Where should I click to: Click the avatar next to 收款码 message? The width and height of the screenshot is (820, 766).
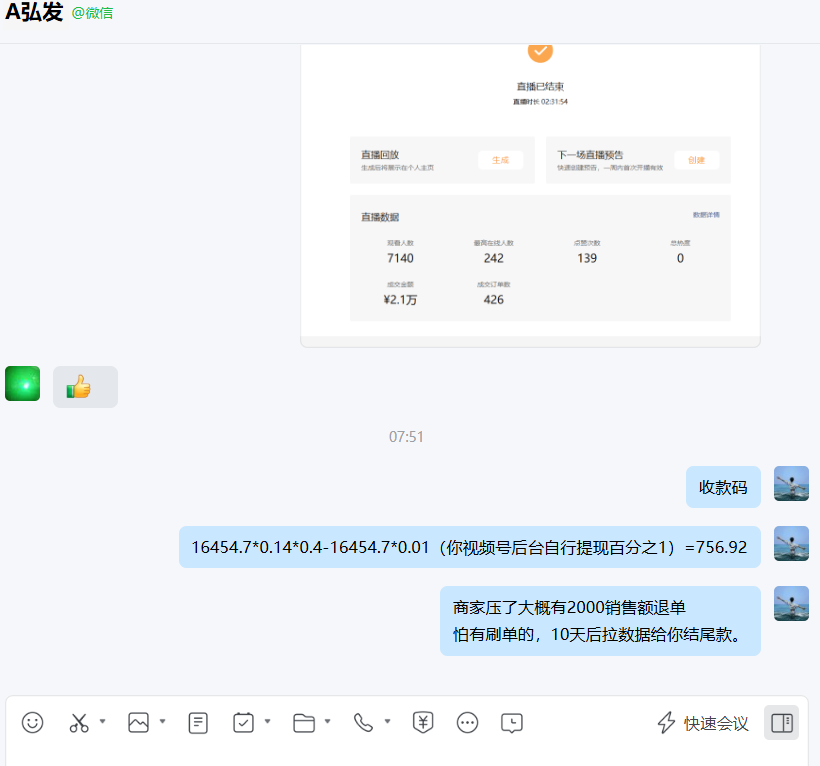click(x=791, y=484)
